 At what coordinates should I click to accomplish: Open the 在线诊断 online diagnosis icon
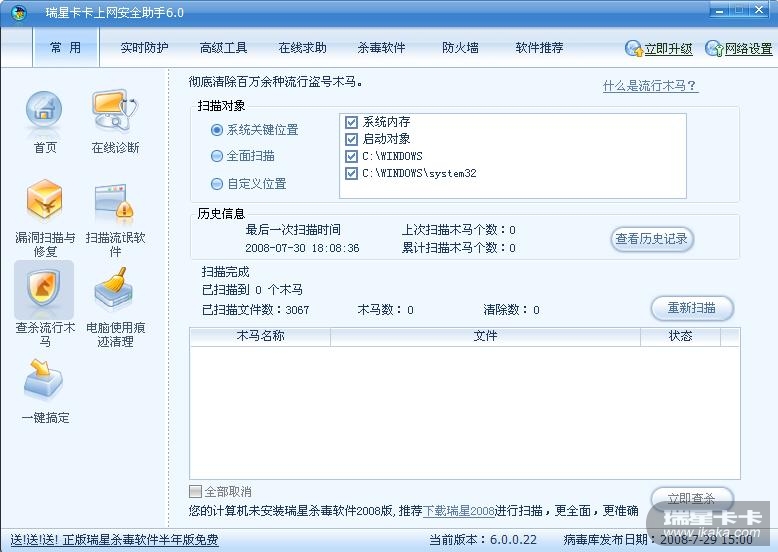pos(115,110)
